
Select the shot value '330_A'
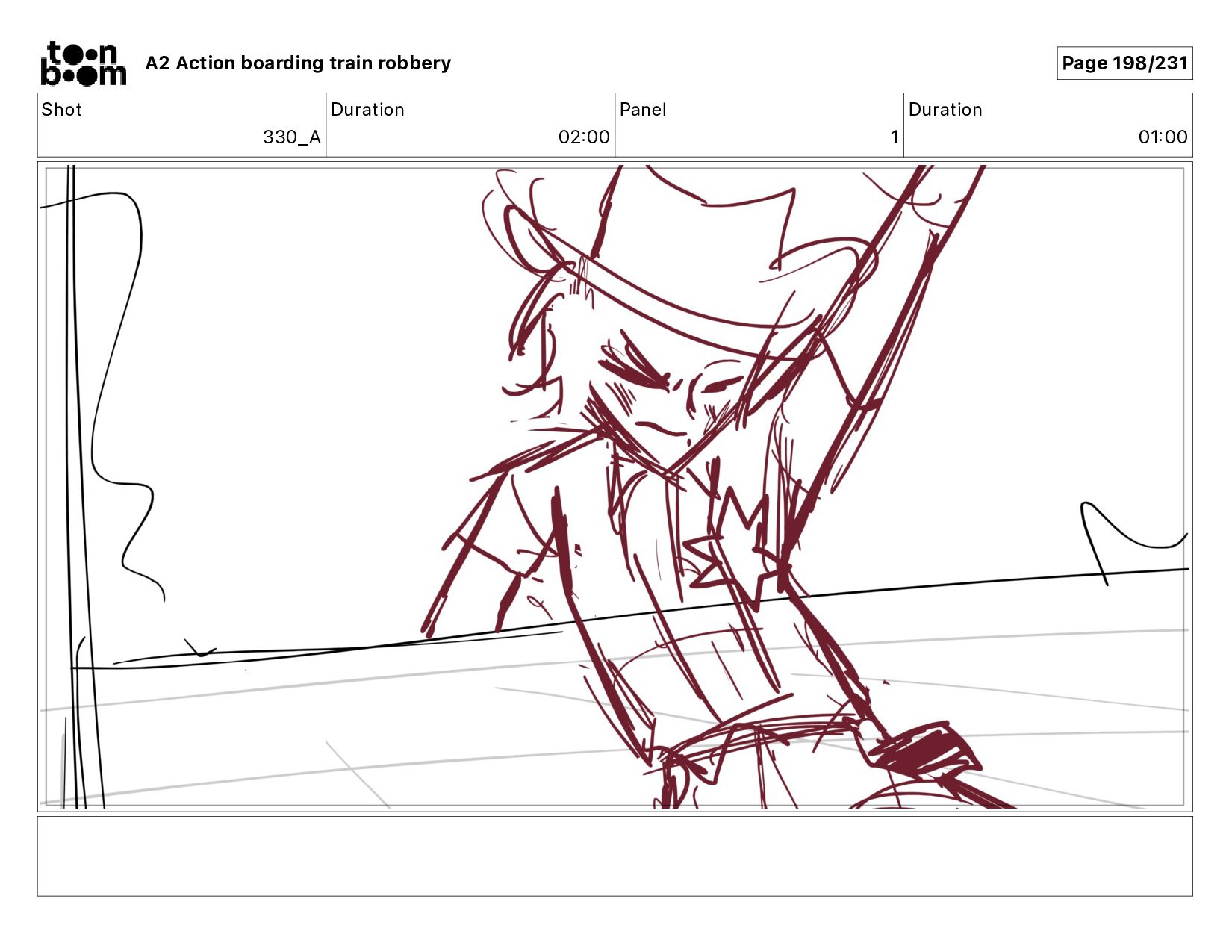[x=291, y=137]
